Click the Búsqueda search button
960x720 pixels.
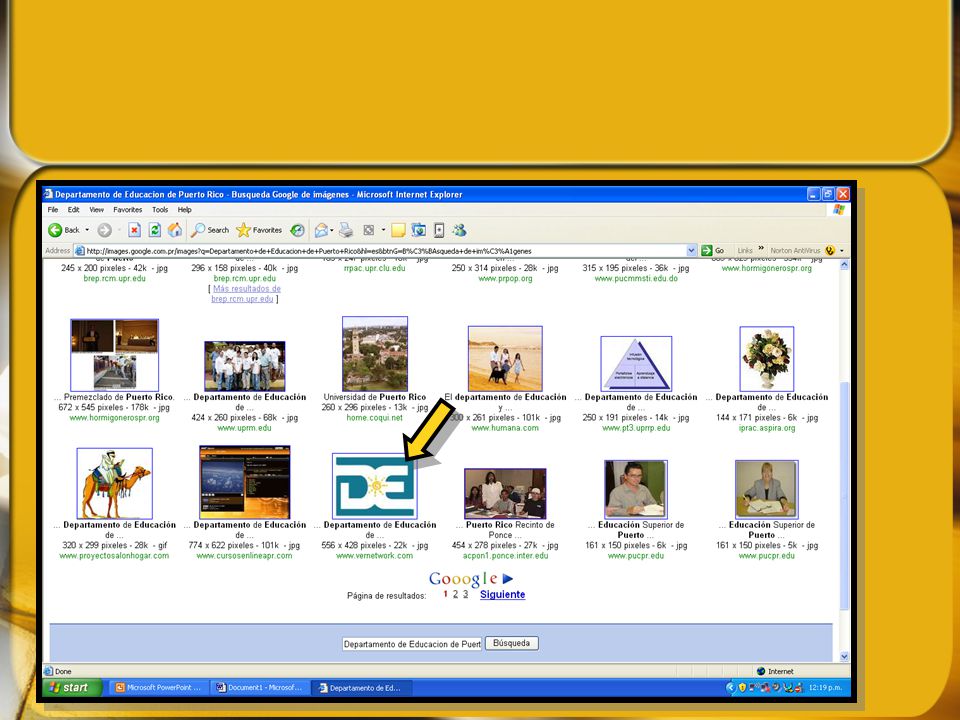(x=512, y=643)
